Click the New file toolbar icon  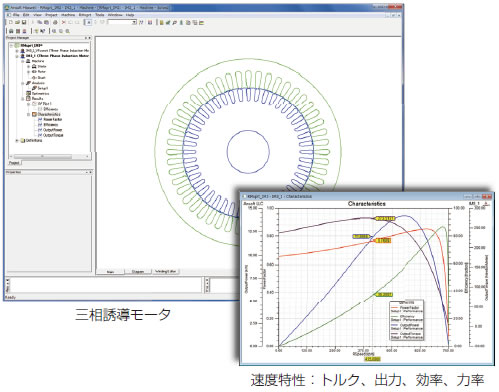(11, 22)
